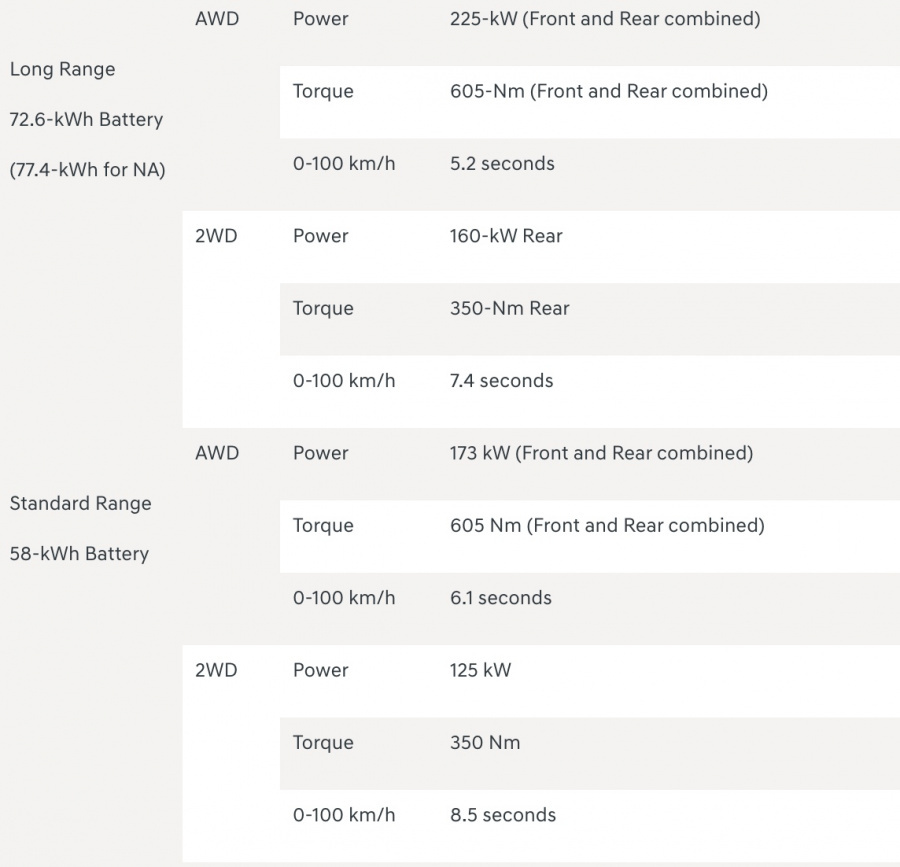The image size is (900, 867).
Task: Click the AWD label next to 225-kW row
Action: 217,19
